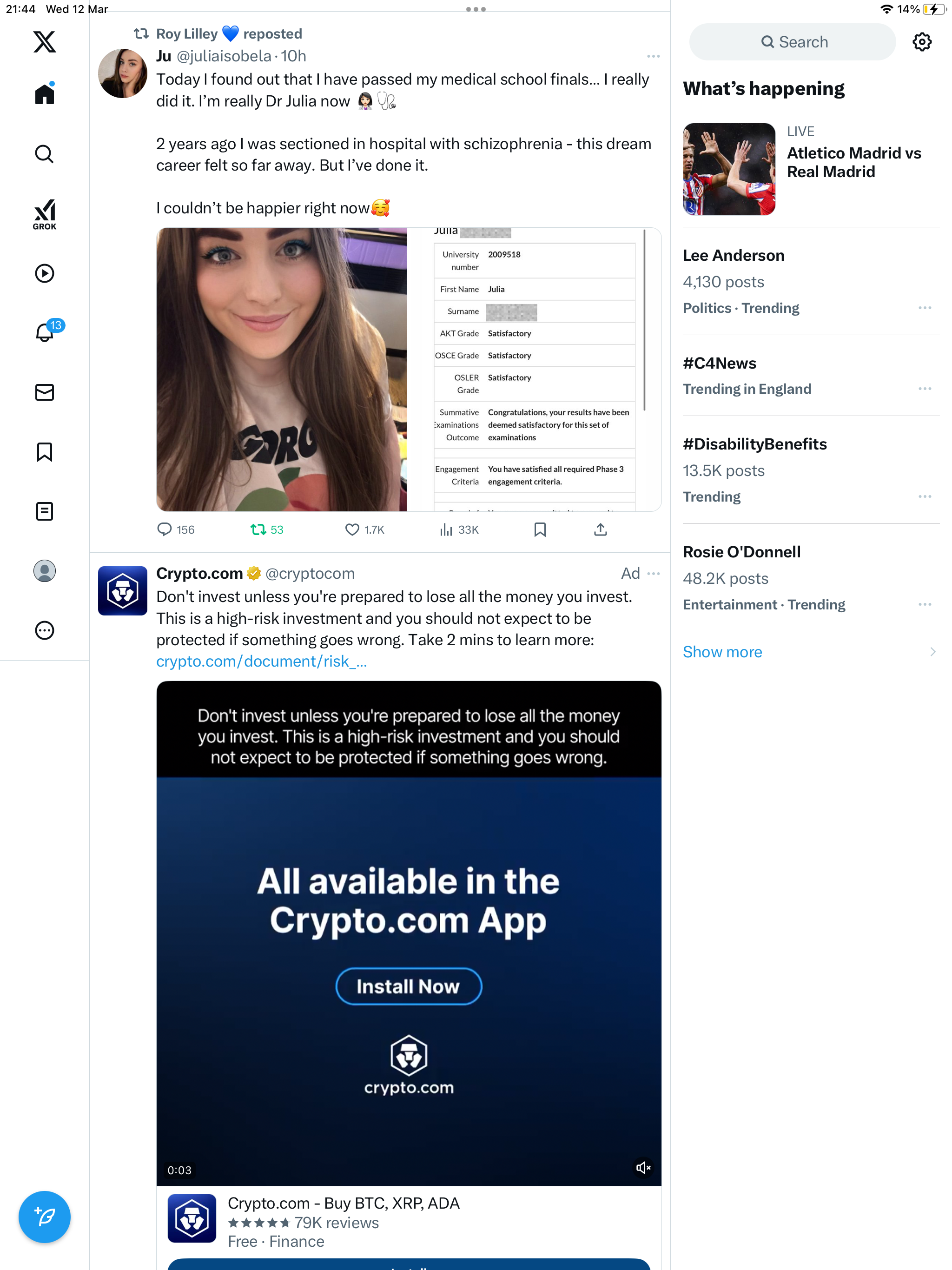Open Roy Lilley reposted link
The height and width of the screenshot is (1270, 952).
[x=229, y=33]
